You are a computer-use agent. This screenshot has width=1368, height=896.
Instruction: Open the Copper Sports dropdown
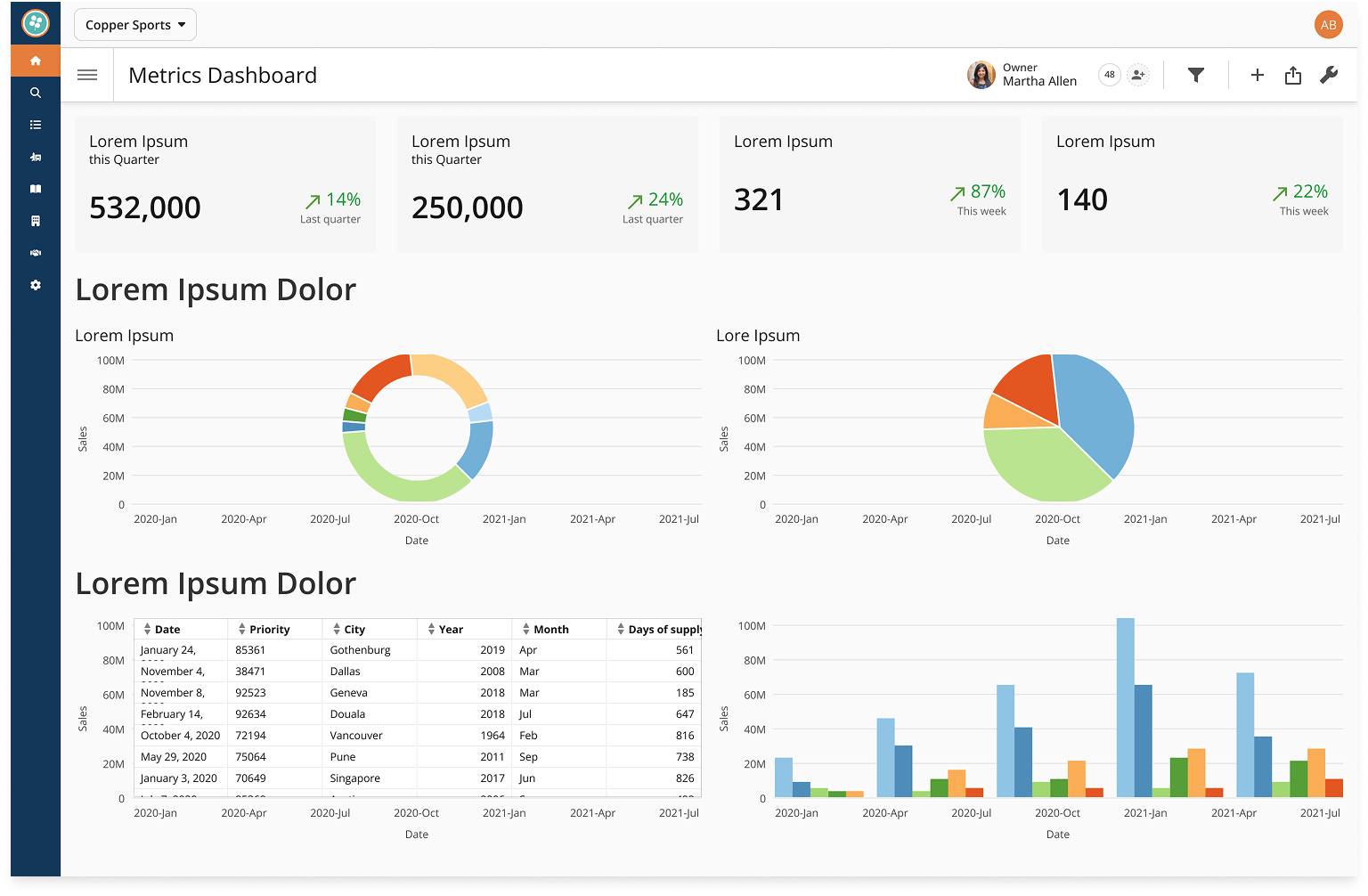pos(135,25)
